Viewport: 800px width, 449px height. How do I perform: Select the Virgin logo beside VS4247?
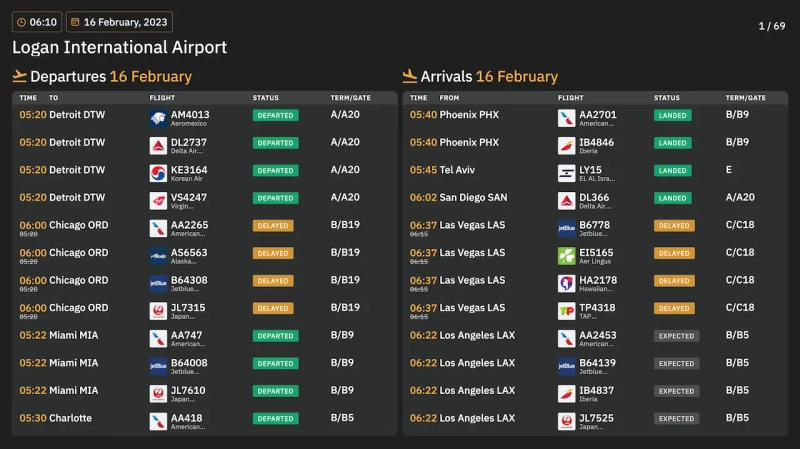click(158, 201)
